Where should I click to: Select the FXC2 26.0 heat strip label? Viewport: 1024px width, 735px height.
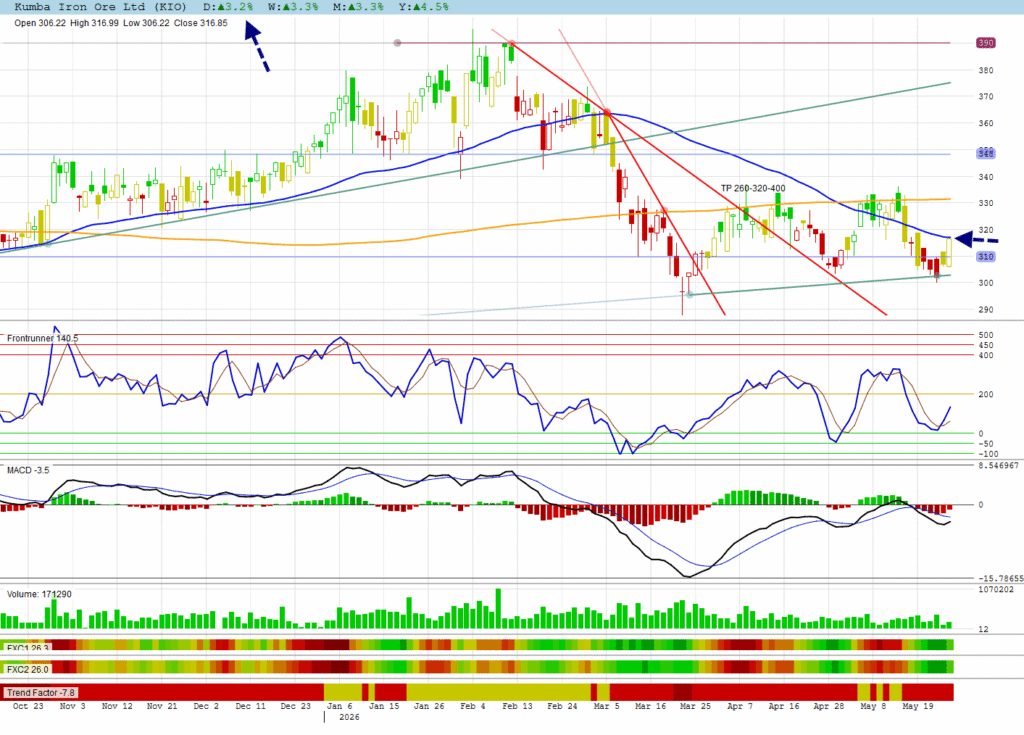[27, 669]
